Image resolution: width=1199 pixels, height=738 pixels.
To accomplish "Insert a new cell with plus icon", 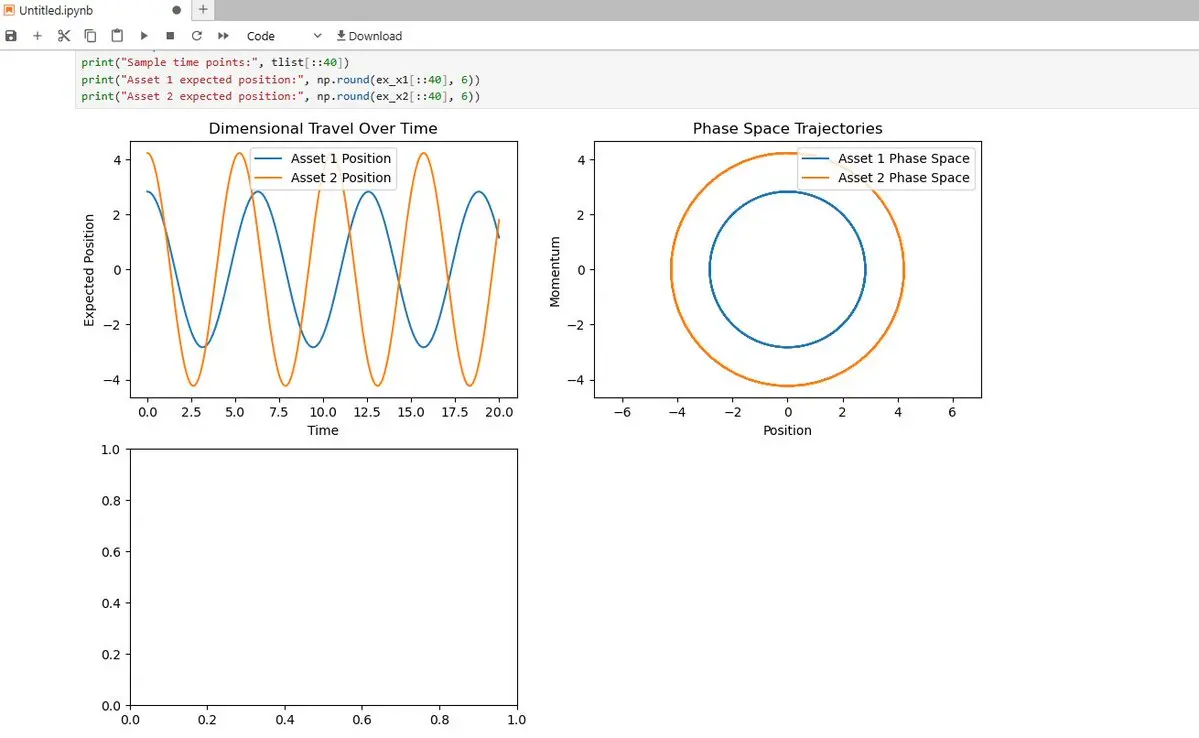I will [x=37, y=36].
